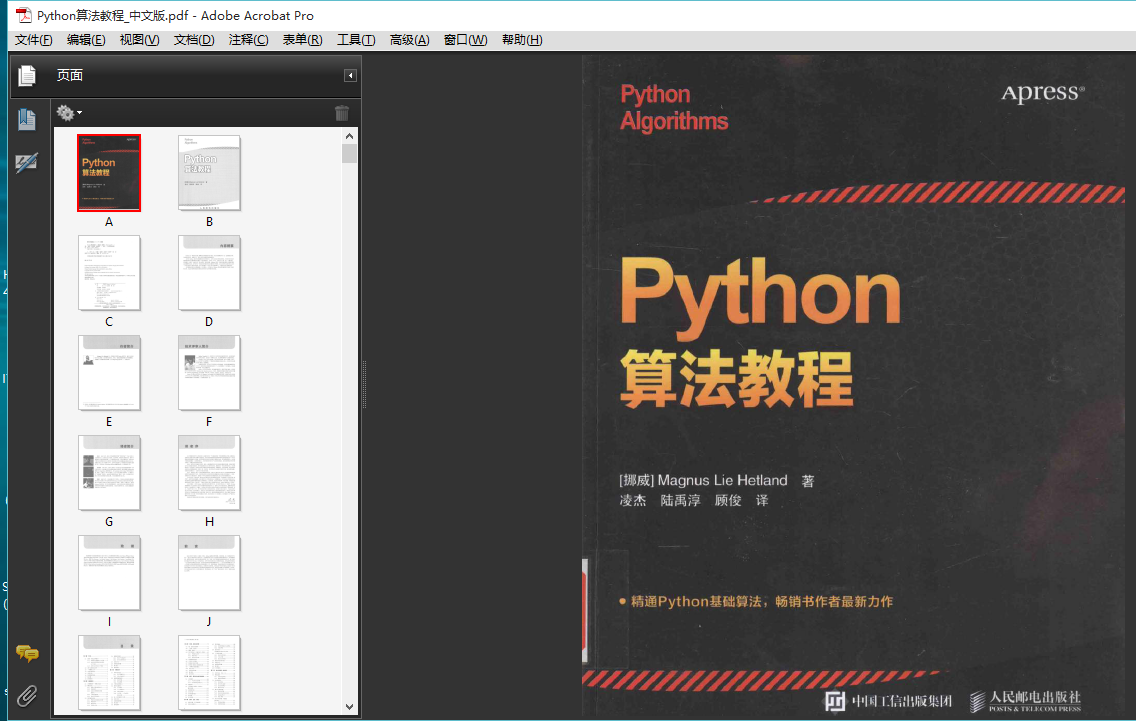
Task: Click the thumbnail scrollbar up arrow
Action: tap(350, 136)
